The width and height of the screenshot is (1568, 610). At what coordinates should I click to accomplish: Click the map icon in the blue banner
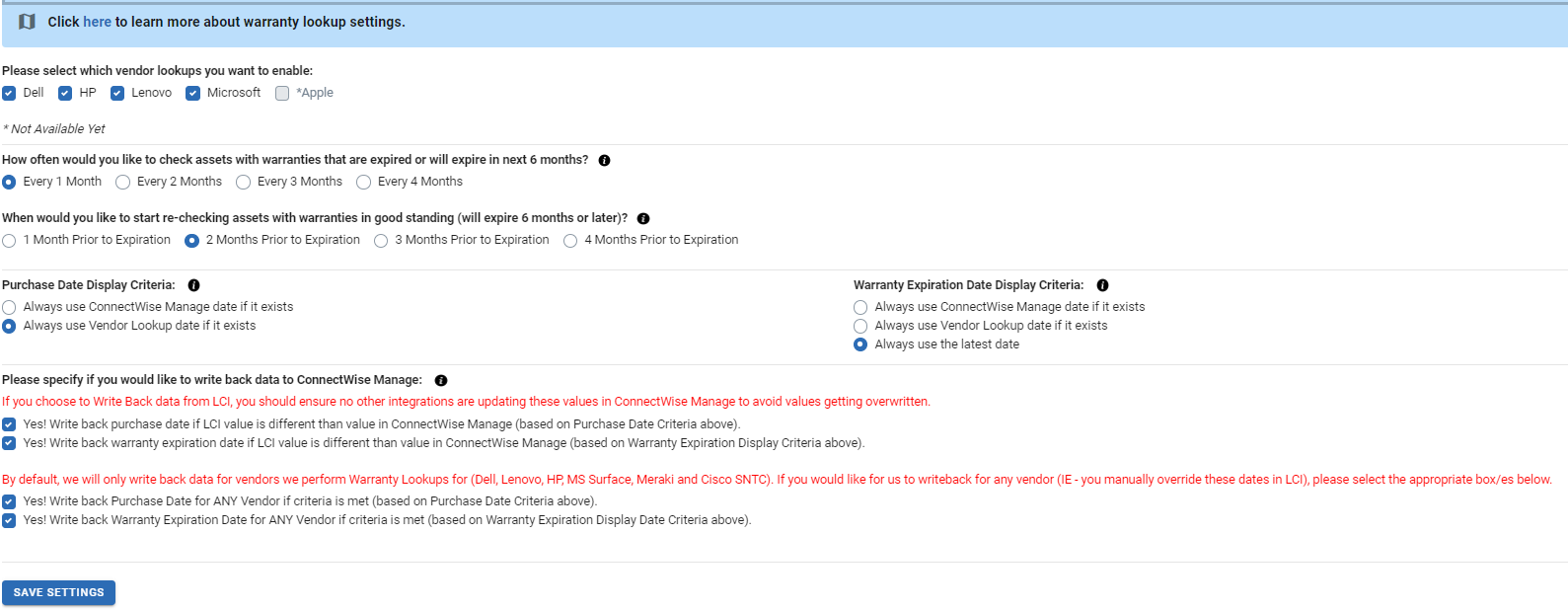27,22
